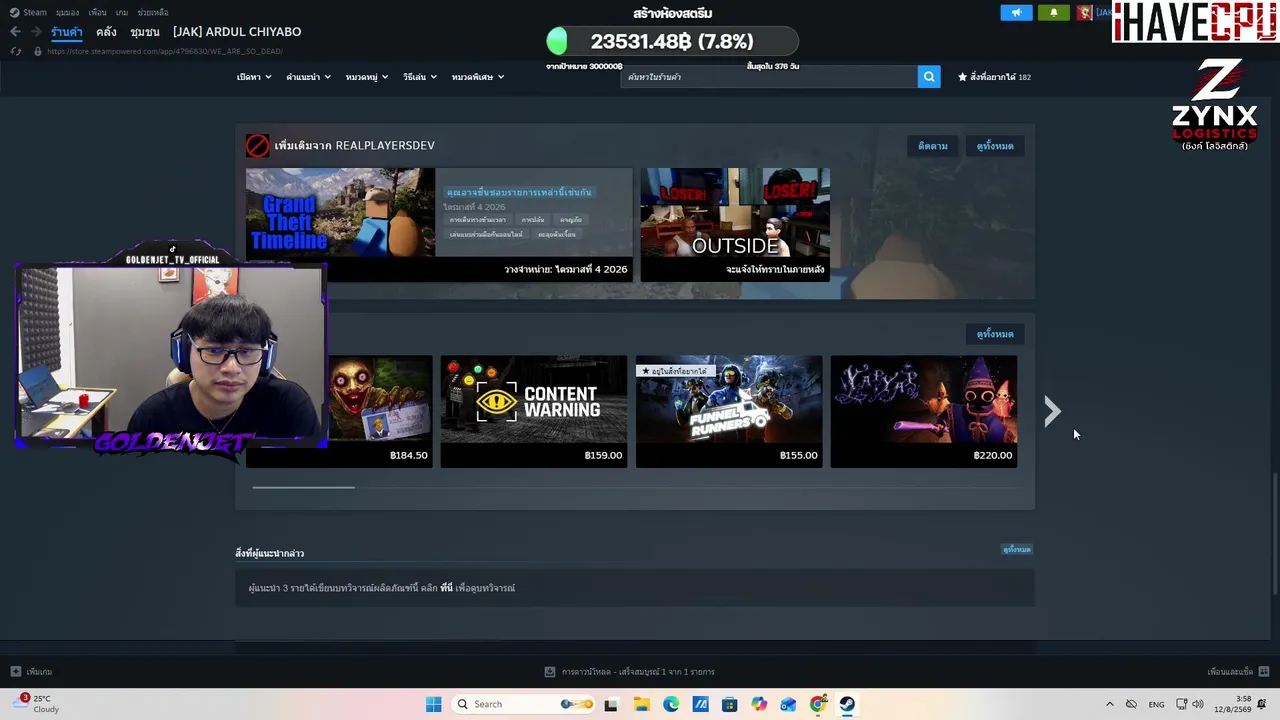Show hidden system tray icons chevron

pos(1109,704)
